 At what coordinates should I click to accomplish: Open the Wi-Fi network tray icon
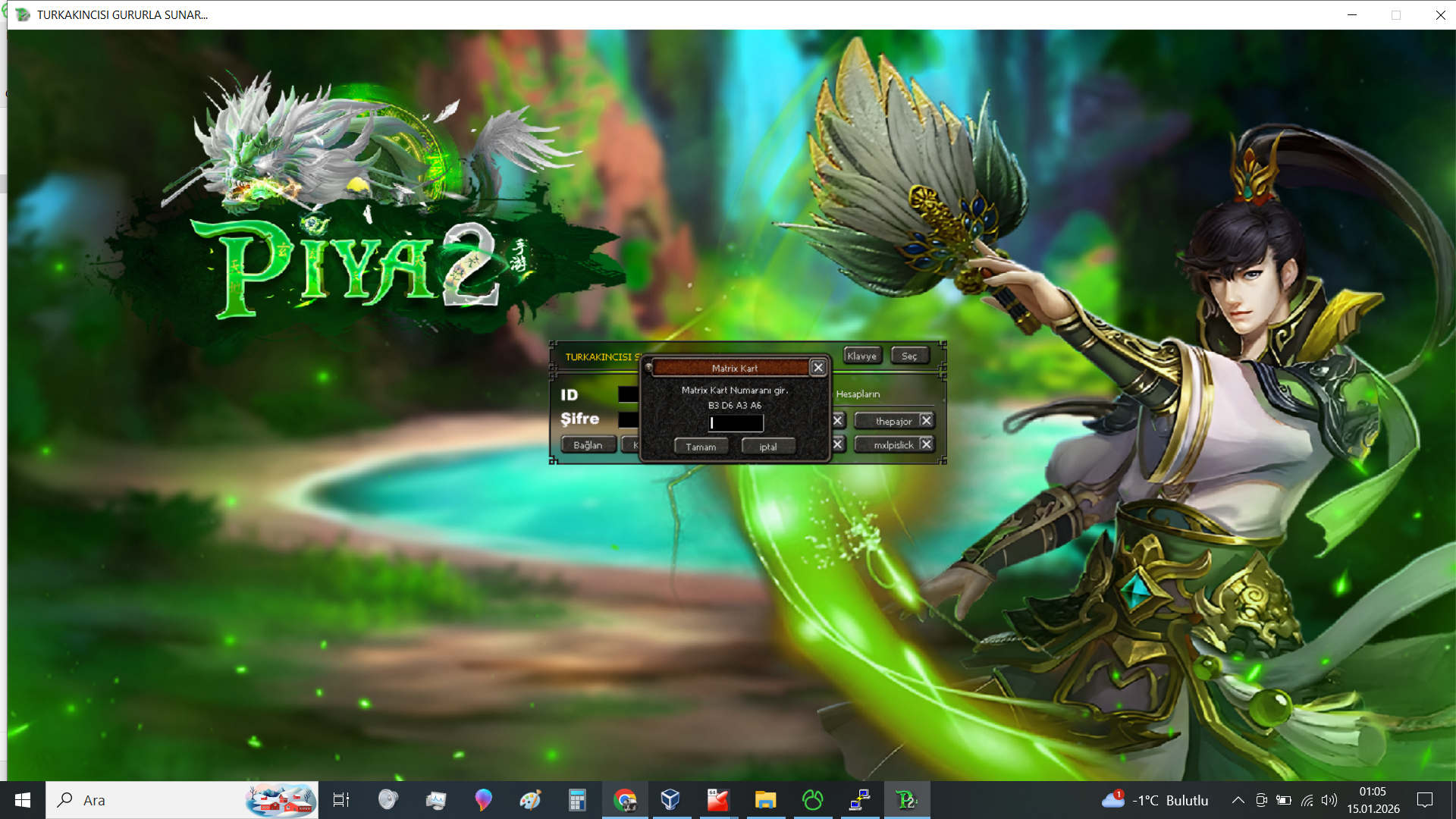(1307, 800)
